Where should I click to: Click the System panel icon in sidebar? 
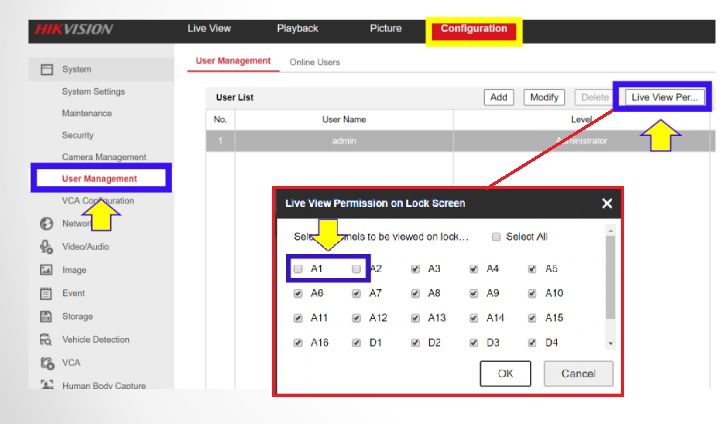coord(47,70)
